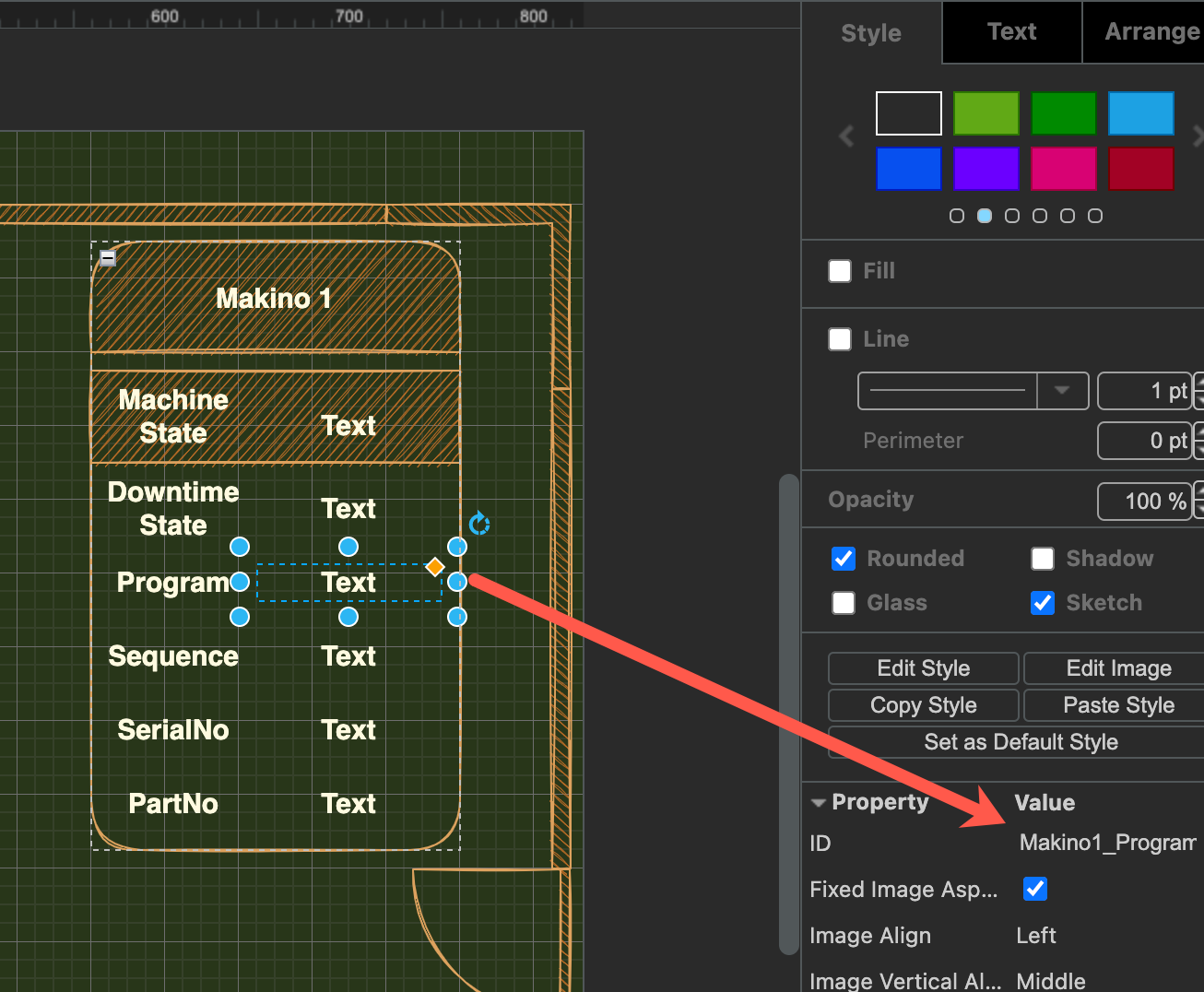Click Set as Default Style

pyautogui.click(x=1020, y=742)
